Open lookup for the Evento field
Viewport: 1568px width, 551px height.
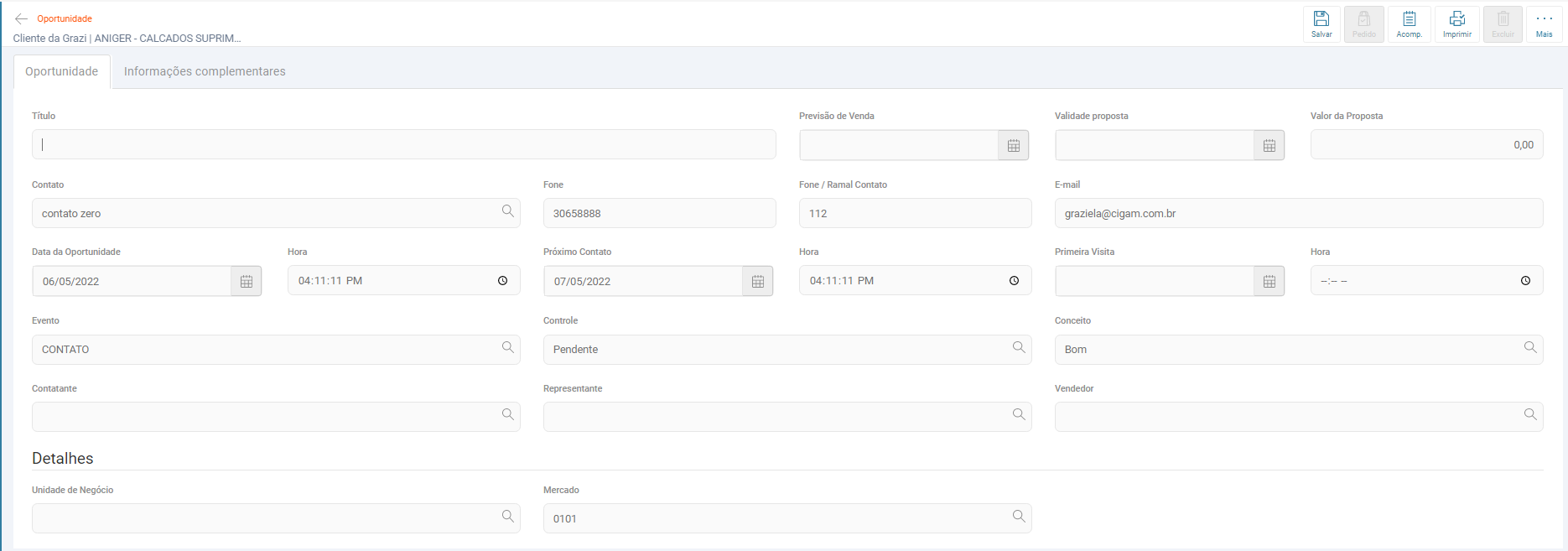pos(507,347)
